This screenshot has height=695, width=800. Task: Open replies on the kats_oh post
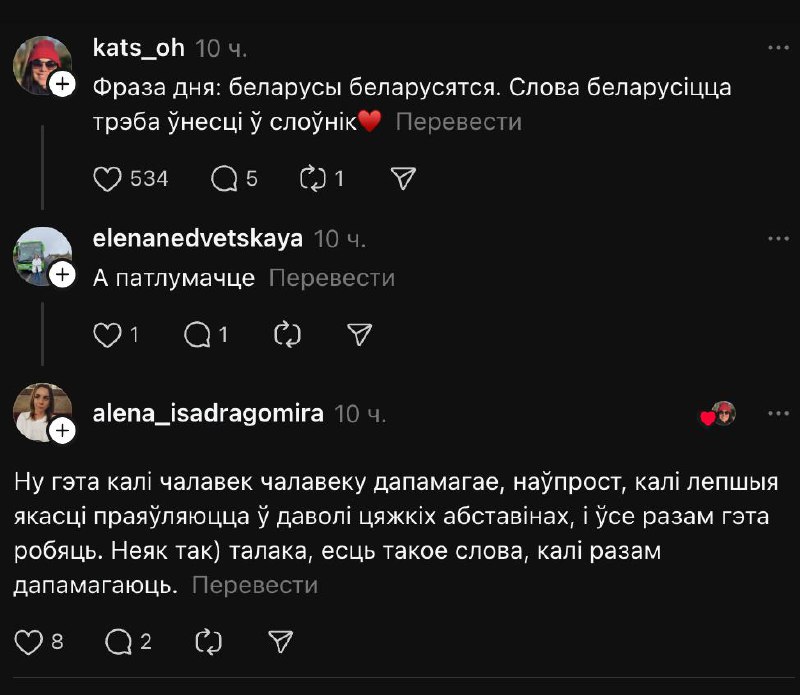[225, 179]
